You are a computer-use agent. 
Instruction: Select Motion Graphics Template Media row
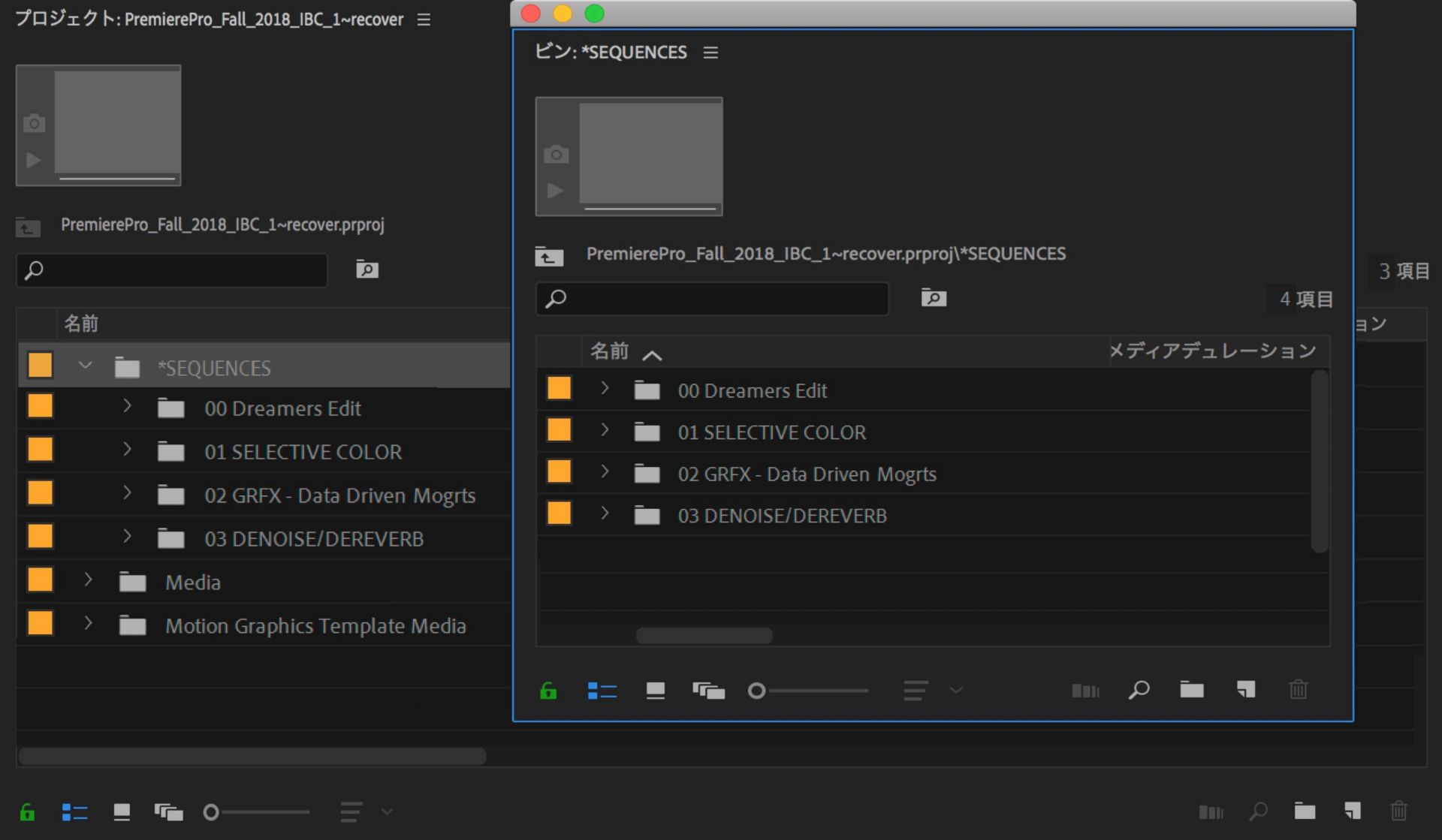pyautogui.click(x=264, y=625)
